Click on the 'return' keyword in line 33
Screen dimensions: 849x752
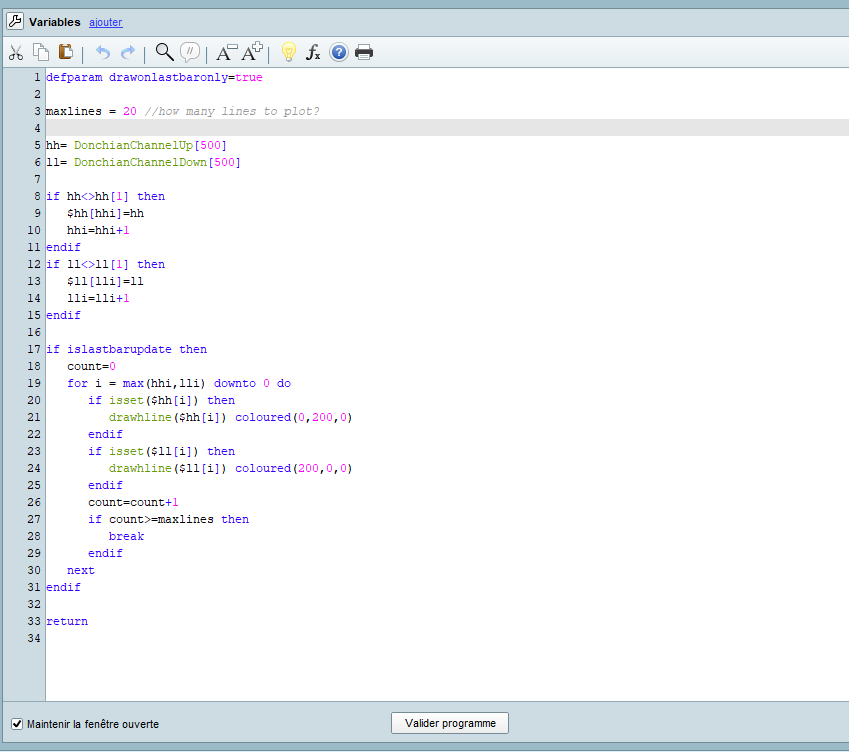(67, 621)
